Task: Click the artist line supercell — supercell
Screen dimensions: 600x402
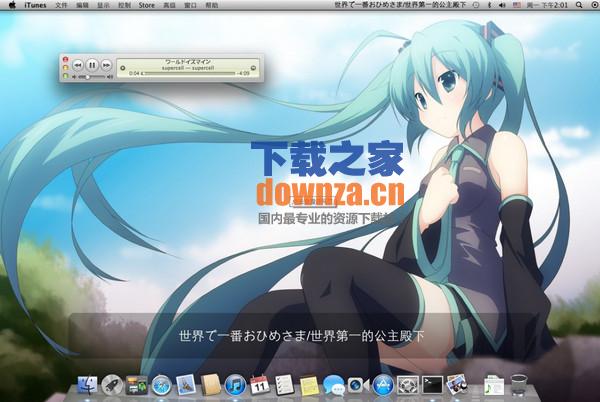Action: 188,68
